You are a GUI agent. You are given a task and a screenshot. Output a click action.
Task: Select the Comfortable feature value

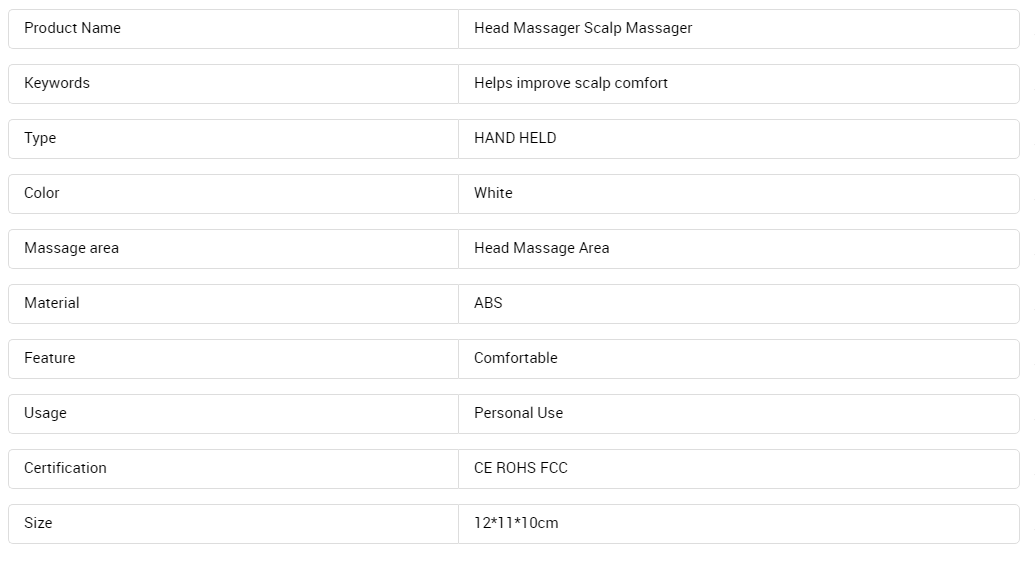click(x=516, y=358)
